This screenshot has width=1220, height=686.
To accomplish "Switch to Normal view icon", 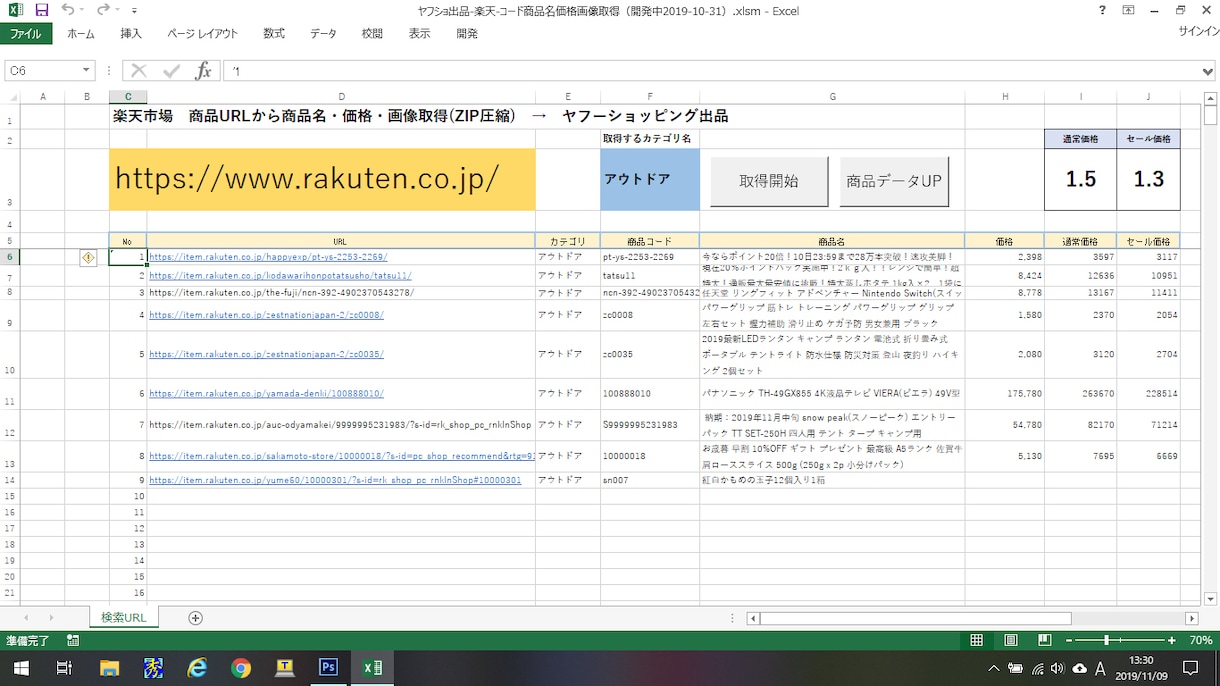I will [976, 640].
